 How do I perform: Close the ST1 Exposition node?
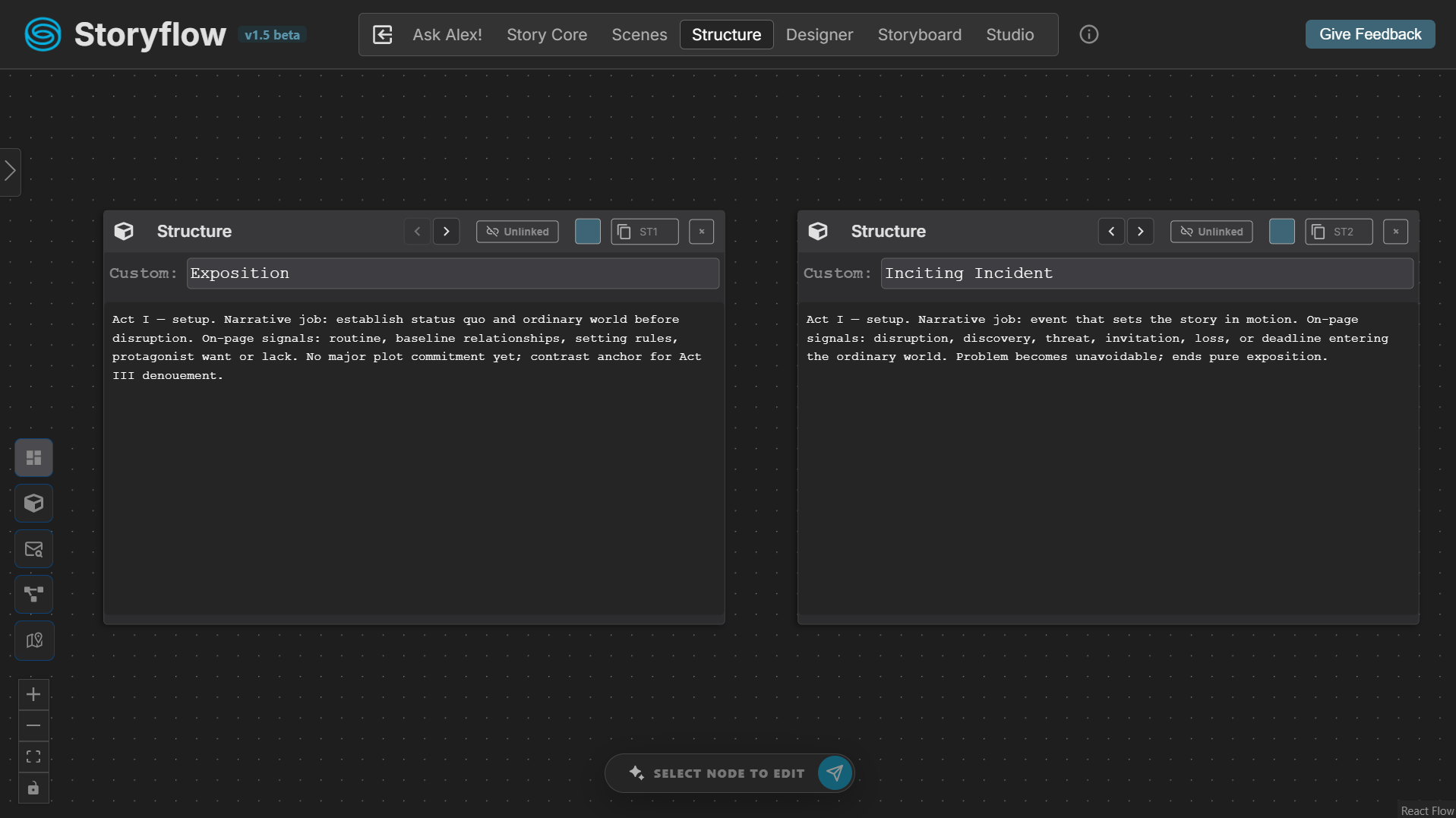pyautogui.click(x=702, y=232)
